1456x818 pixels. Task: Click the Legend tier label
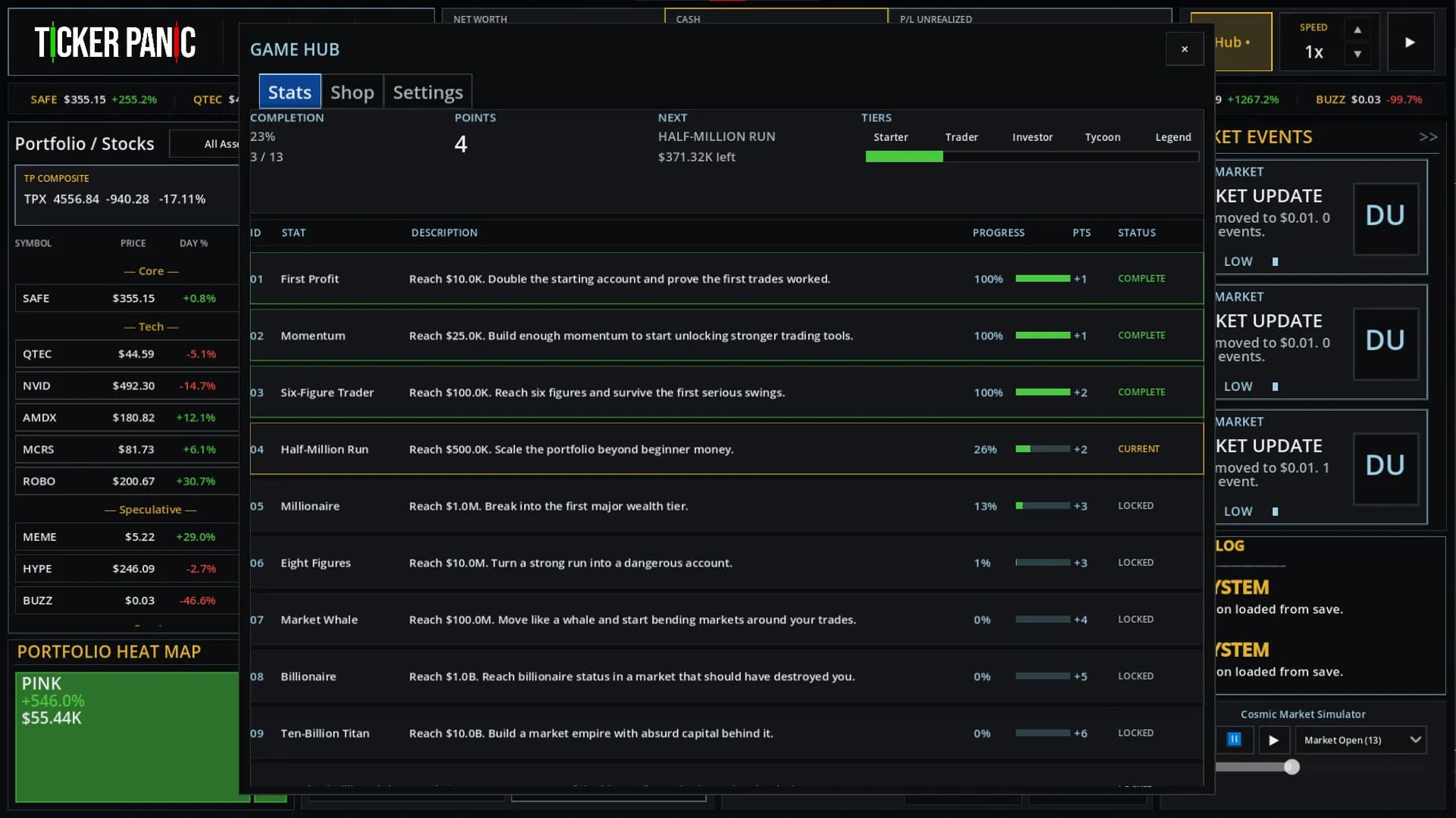(1173, 137)
